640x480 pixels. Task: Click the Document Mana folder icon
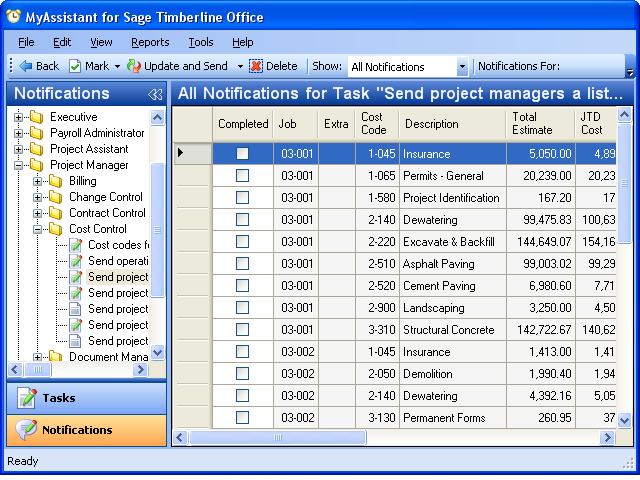click(x=56, y=356)
